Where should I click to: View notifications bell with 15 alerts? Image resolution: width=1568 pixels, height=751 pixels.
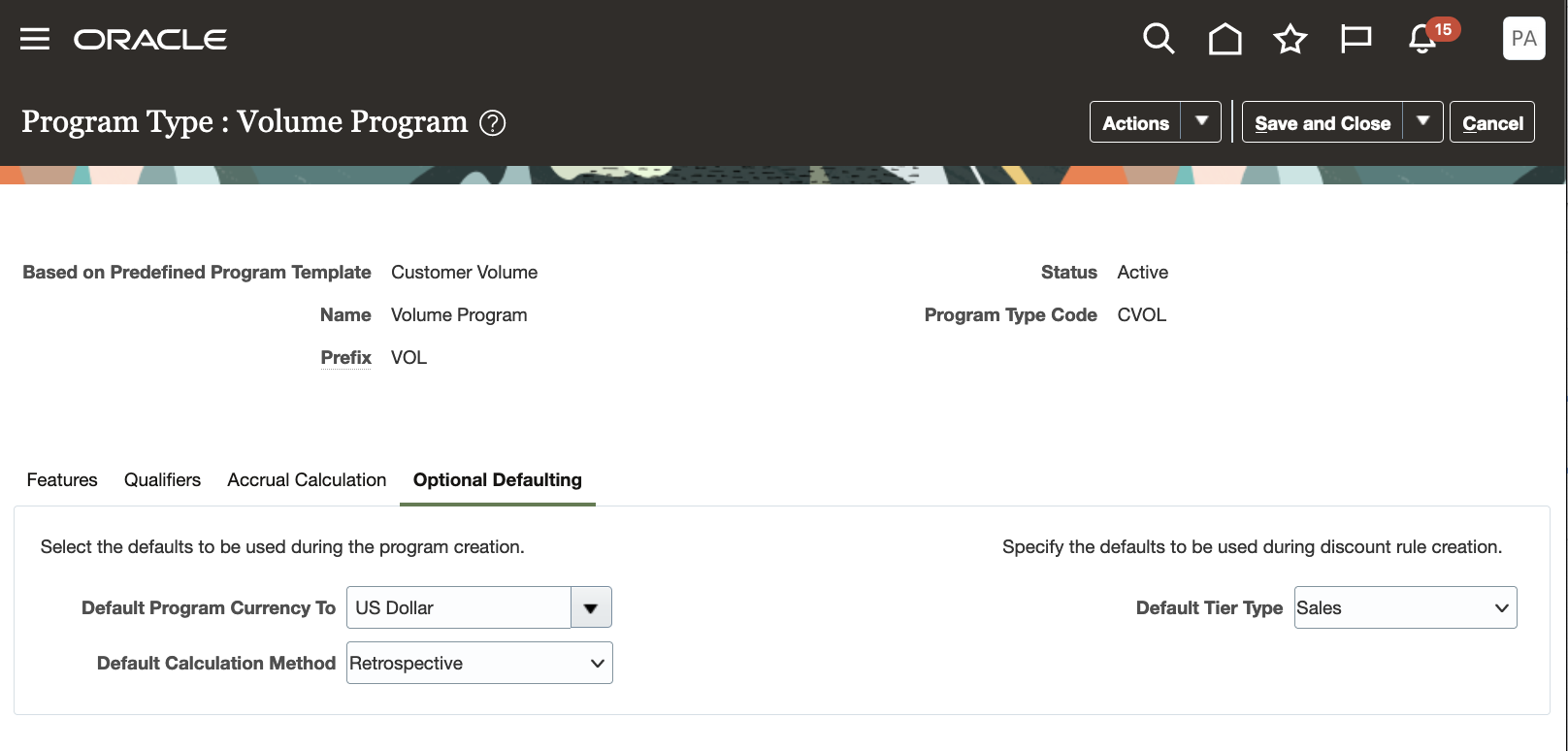tap(1423, 39)
